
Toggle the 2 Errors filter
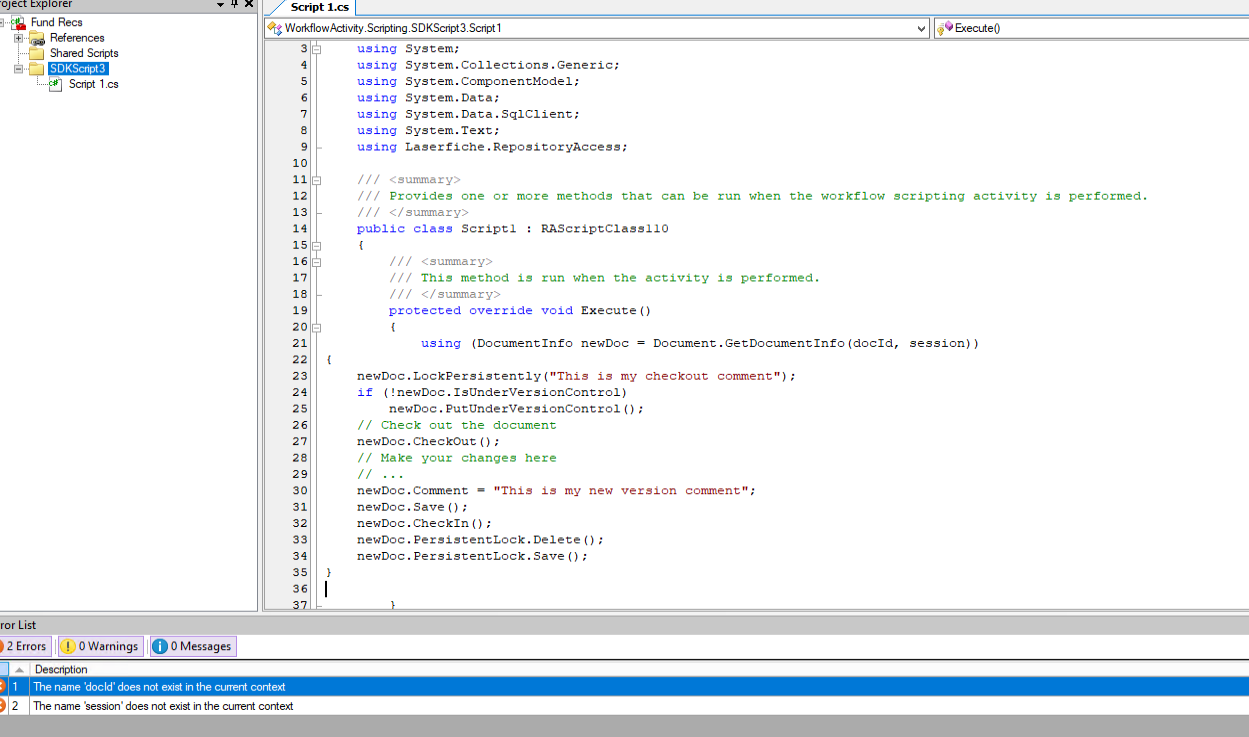click(x=24, y=646)
